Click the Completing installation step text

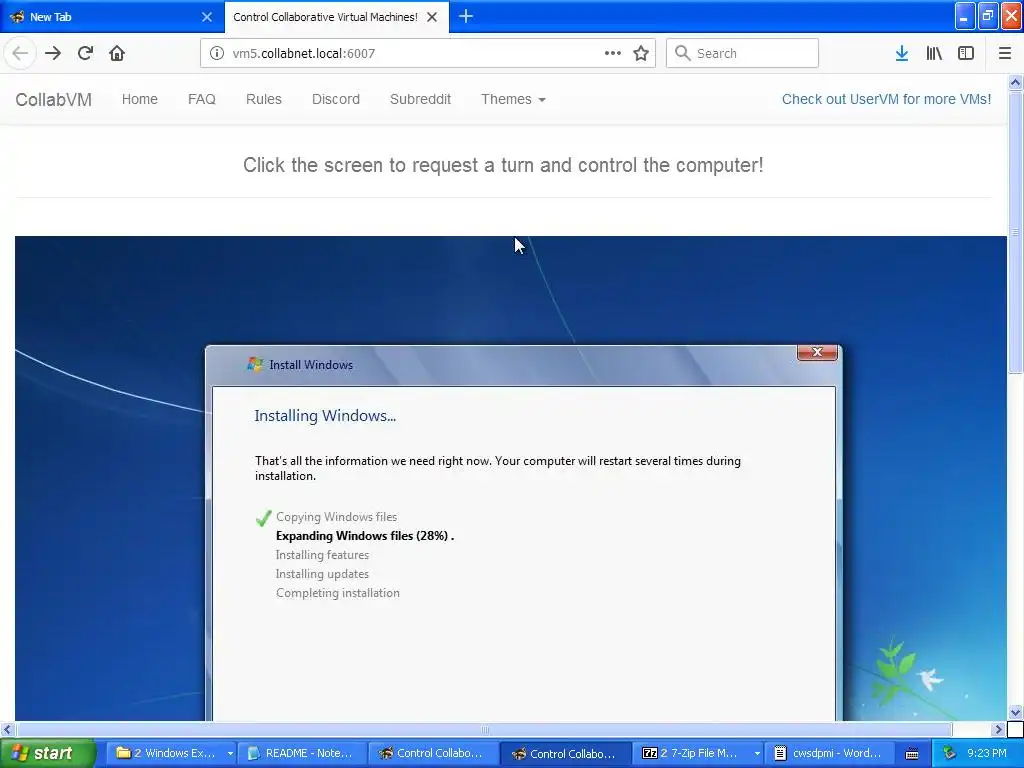pyautogui.click(x=338, y=592)
